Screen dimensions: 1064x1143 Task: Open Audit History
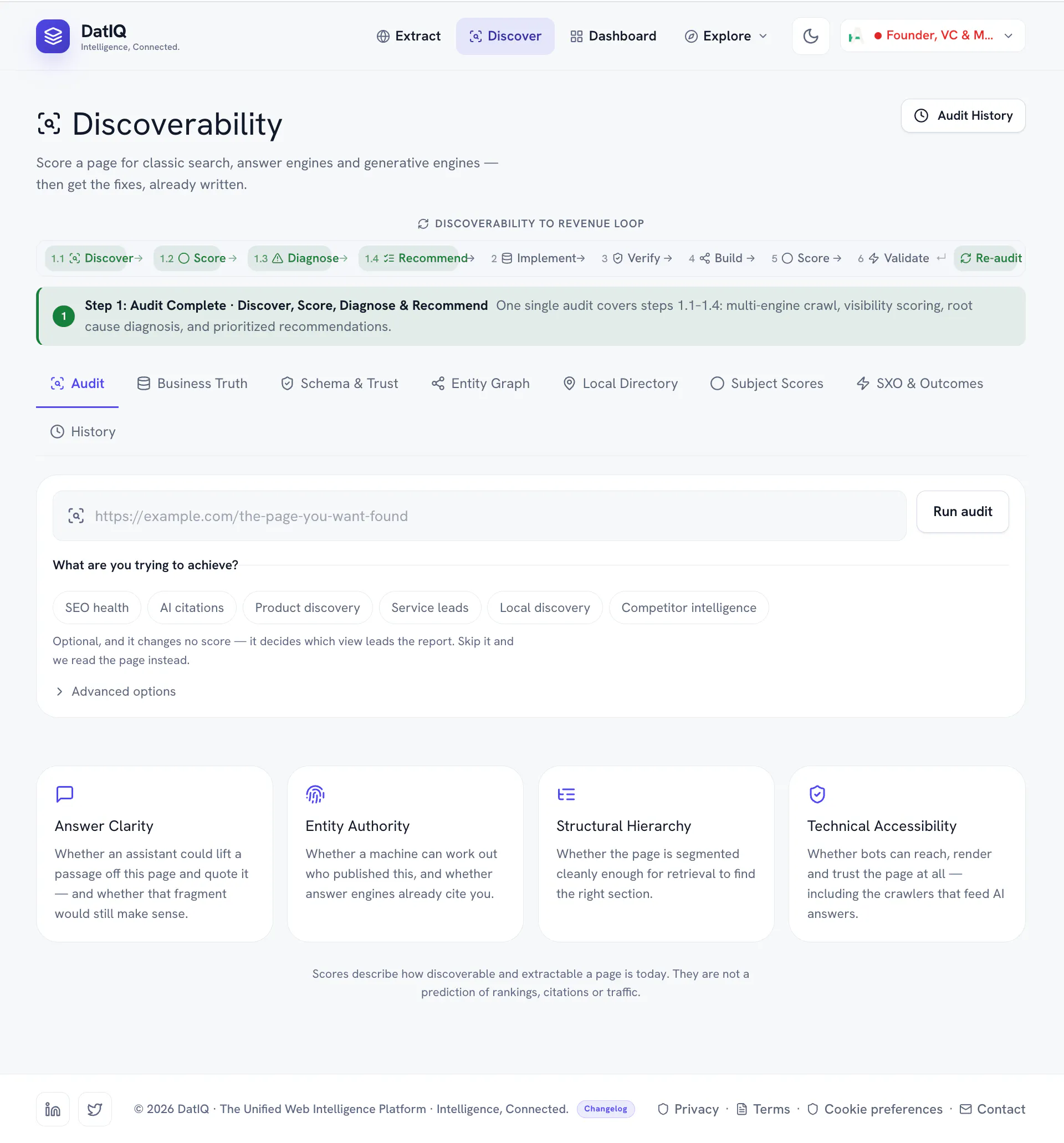[x=963, y=115]
